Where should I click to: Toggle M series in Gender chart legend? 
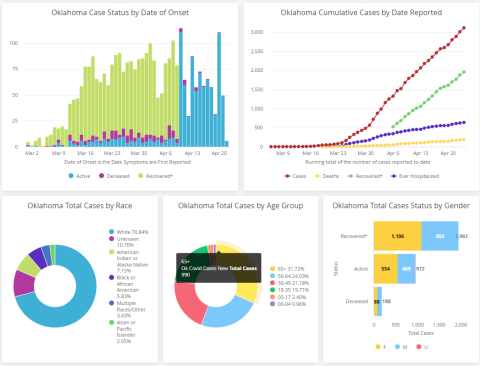tap(401, 347)
